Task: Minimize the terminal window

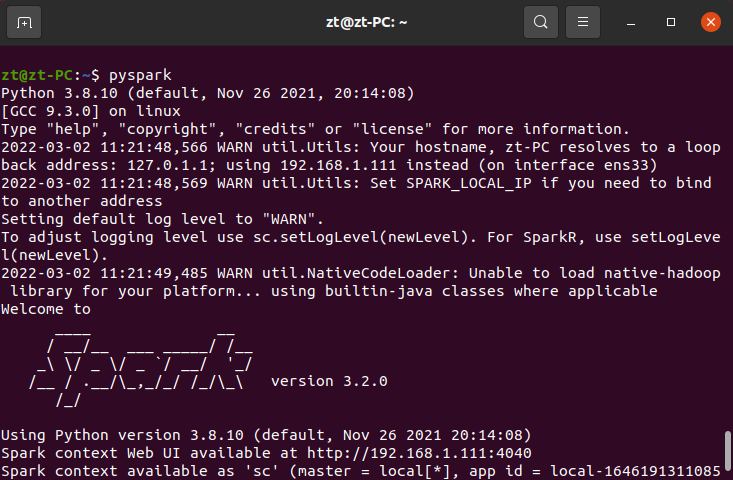Action: tap(631, 22)
